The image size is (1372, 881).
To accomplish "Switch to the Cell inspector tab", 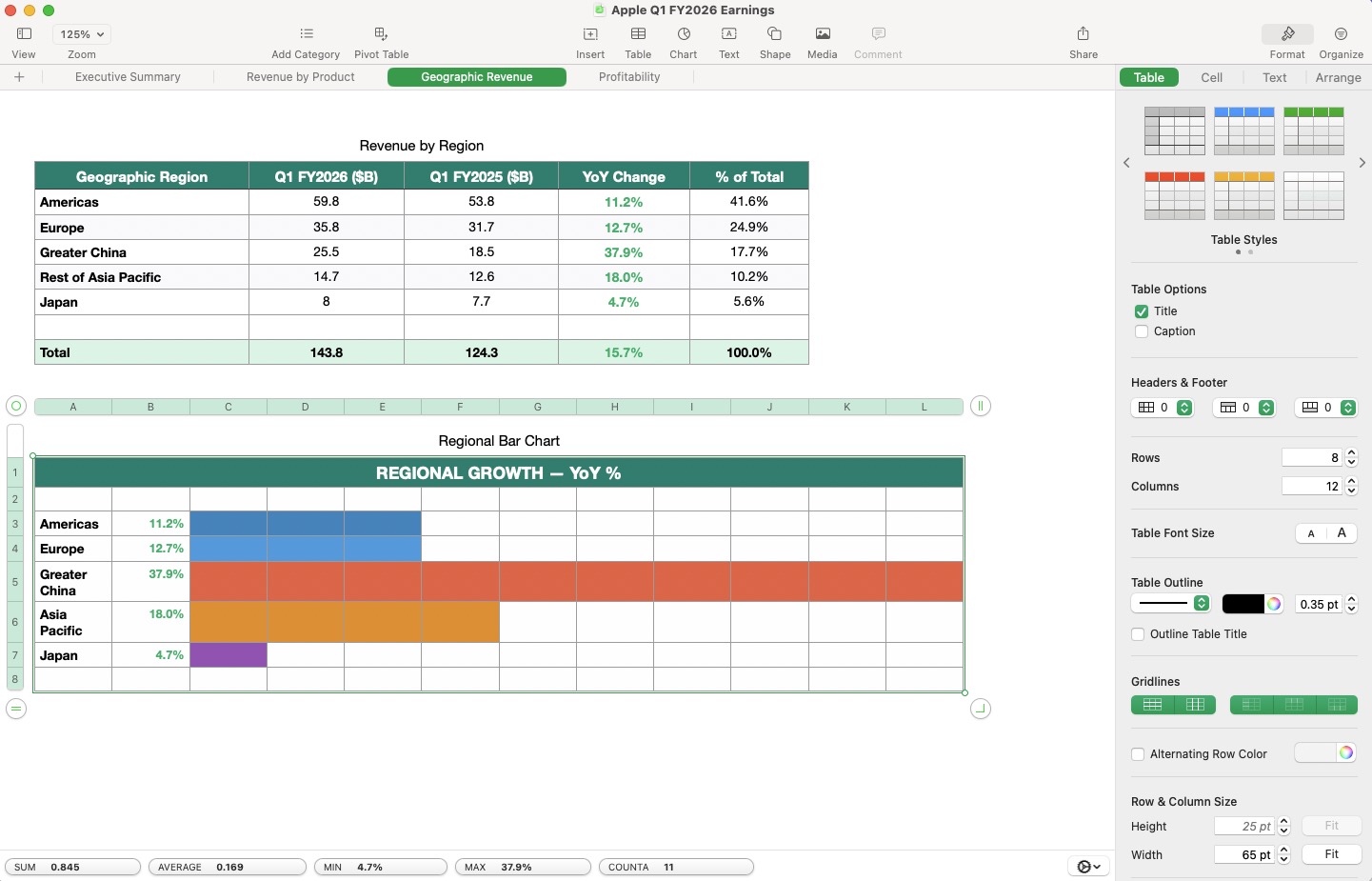I will 1211,78.
